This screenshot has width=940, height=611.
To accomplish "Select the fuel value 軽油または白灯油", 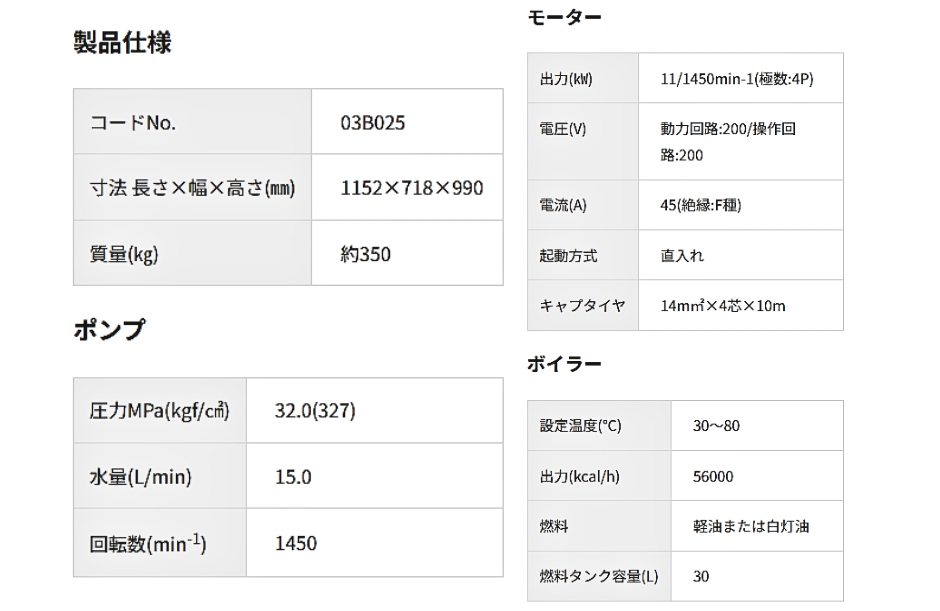I will [x=751, y=526].
